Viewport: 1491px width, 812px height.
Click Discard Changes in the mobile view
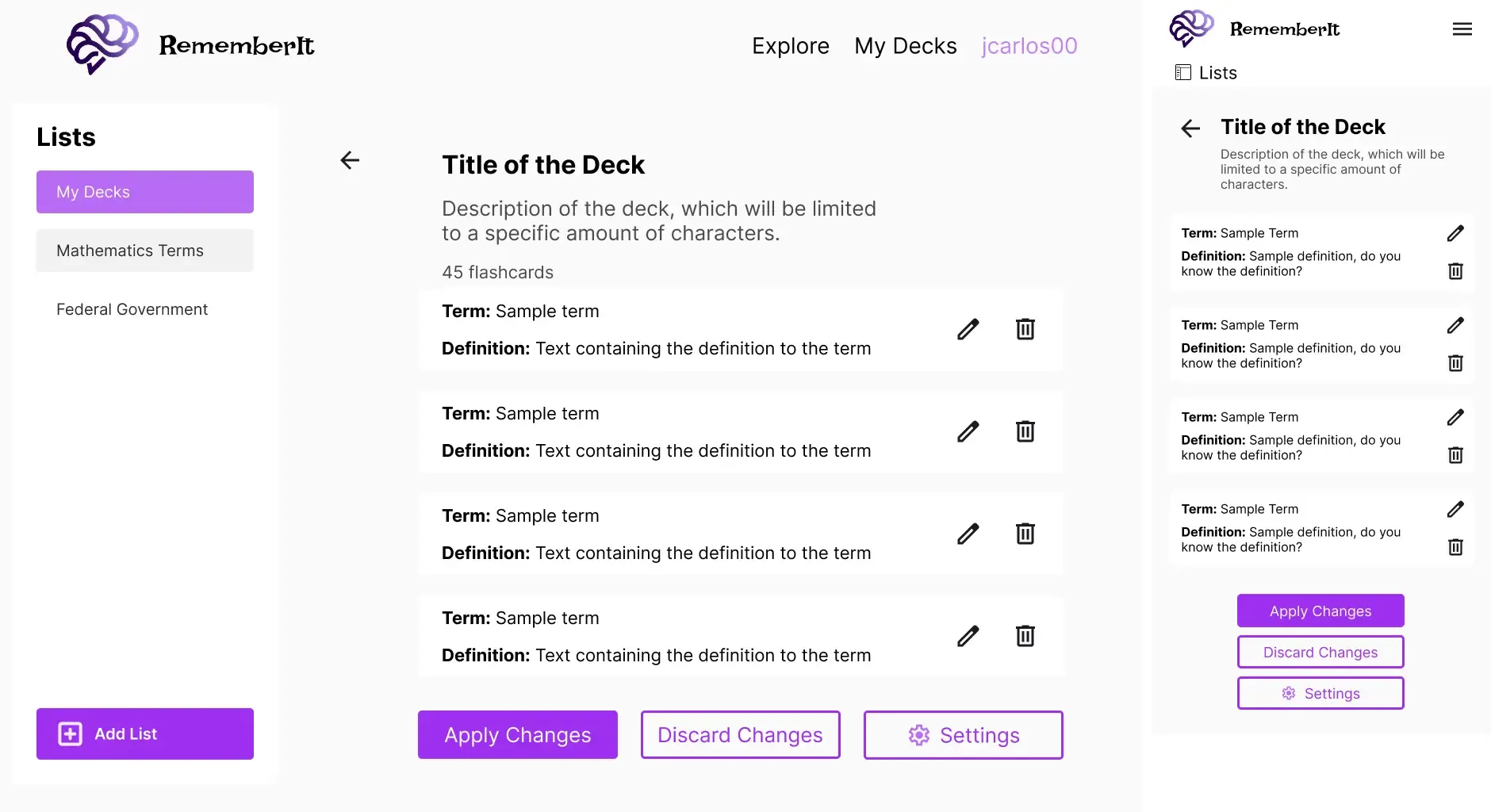[x=1320, y=652]
